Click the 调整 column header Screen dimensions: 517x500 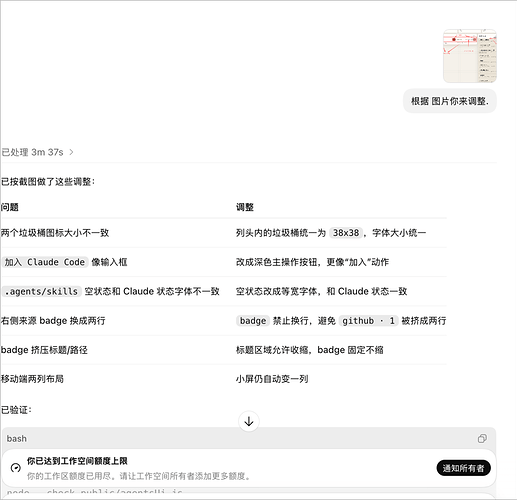click(x=245, y=207)
